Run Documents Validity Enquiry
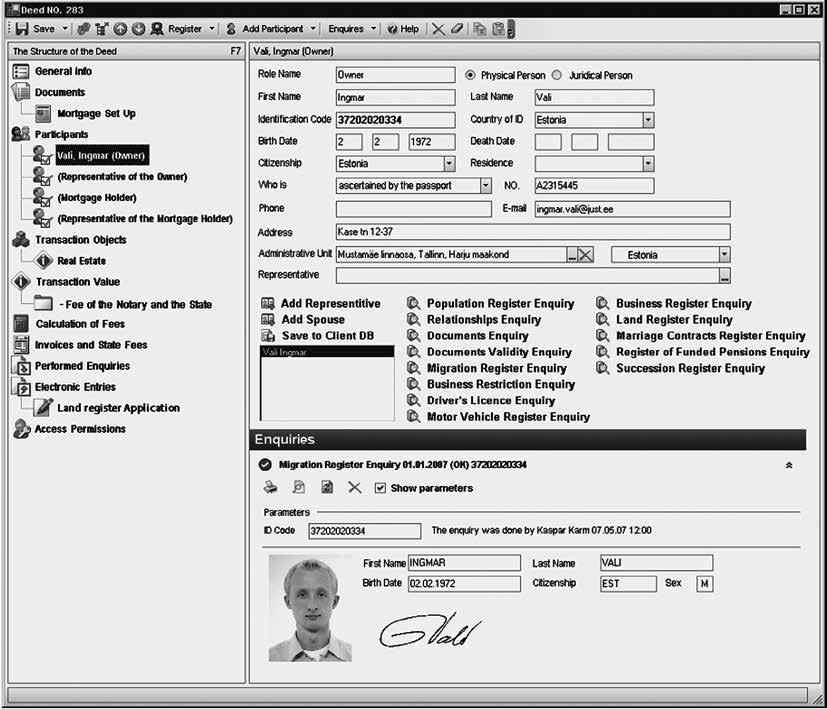Image resolution: width=827 pixels, height=709 pixels. pyautogui.click(x=499, y=352)
